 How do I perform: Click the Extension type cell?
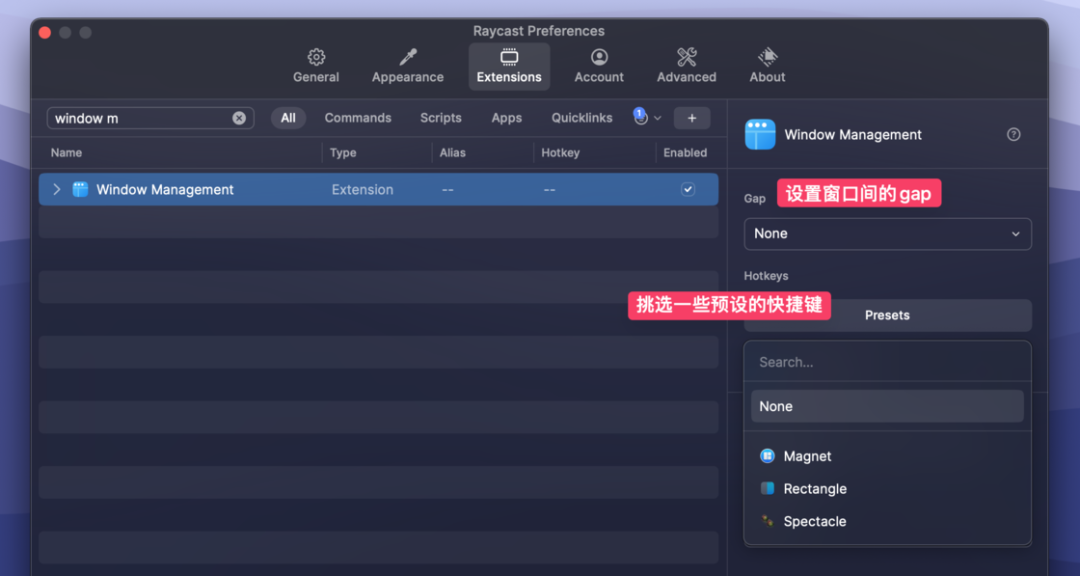[x=362, y=189]
